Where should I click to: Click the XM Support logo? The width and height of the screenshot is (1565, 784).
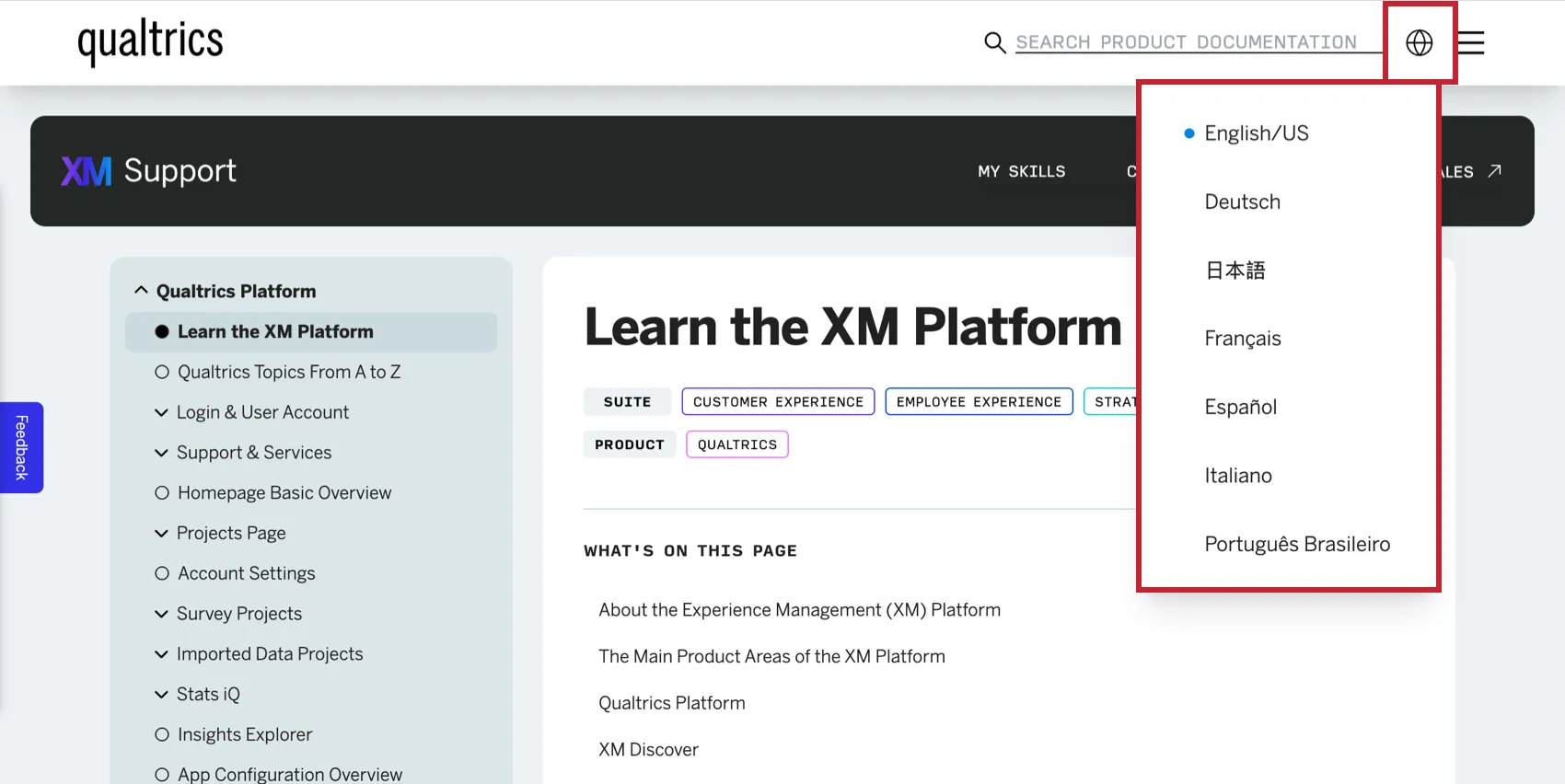click(148, 171)
